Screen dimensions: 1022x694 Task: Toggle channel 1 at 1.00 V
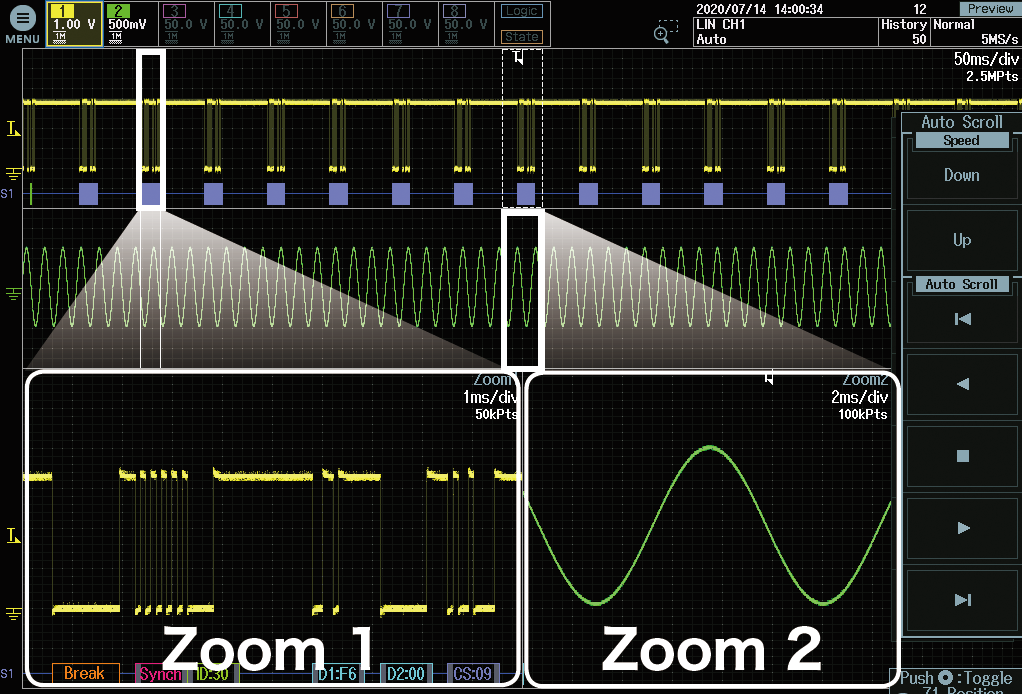click(74, 24)
